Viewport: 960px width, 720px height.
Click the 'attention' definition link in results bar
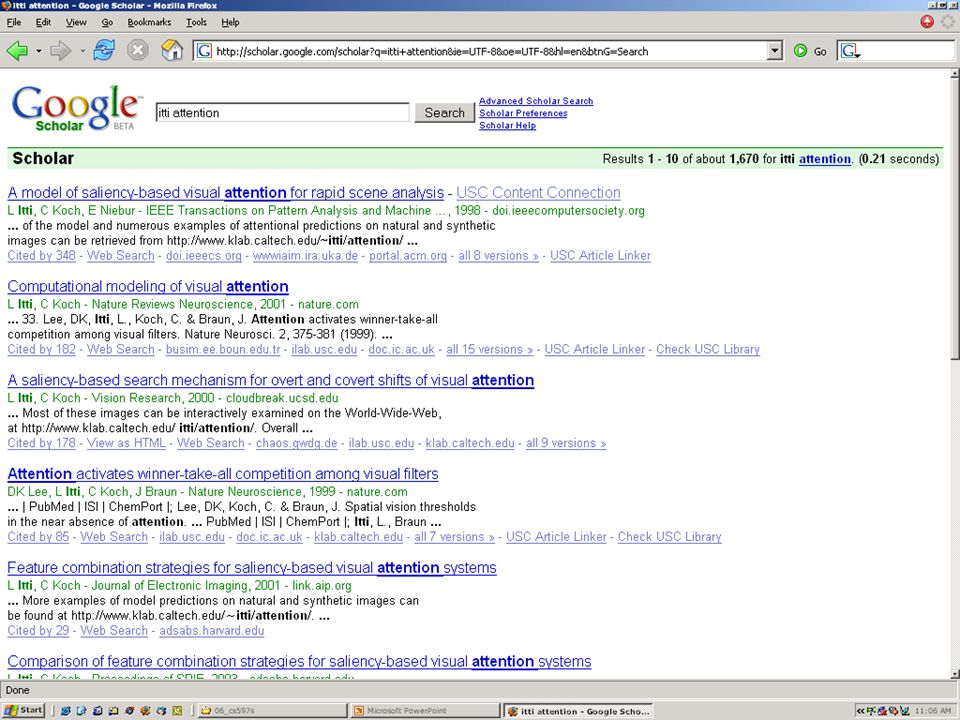click(825, 159)
